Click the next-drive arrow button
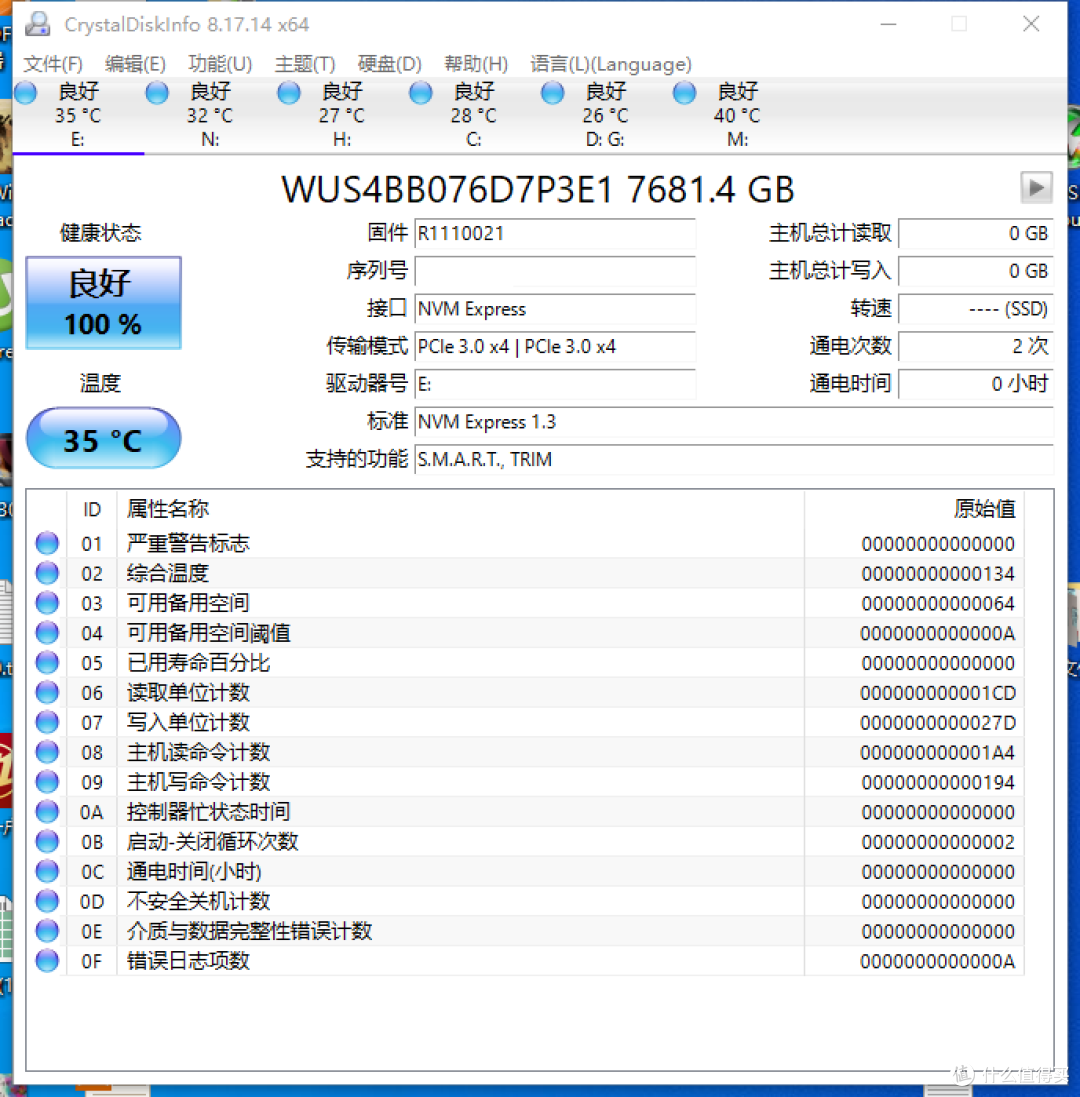1080x1097 pixels. (x=1036, y=187)
